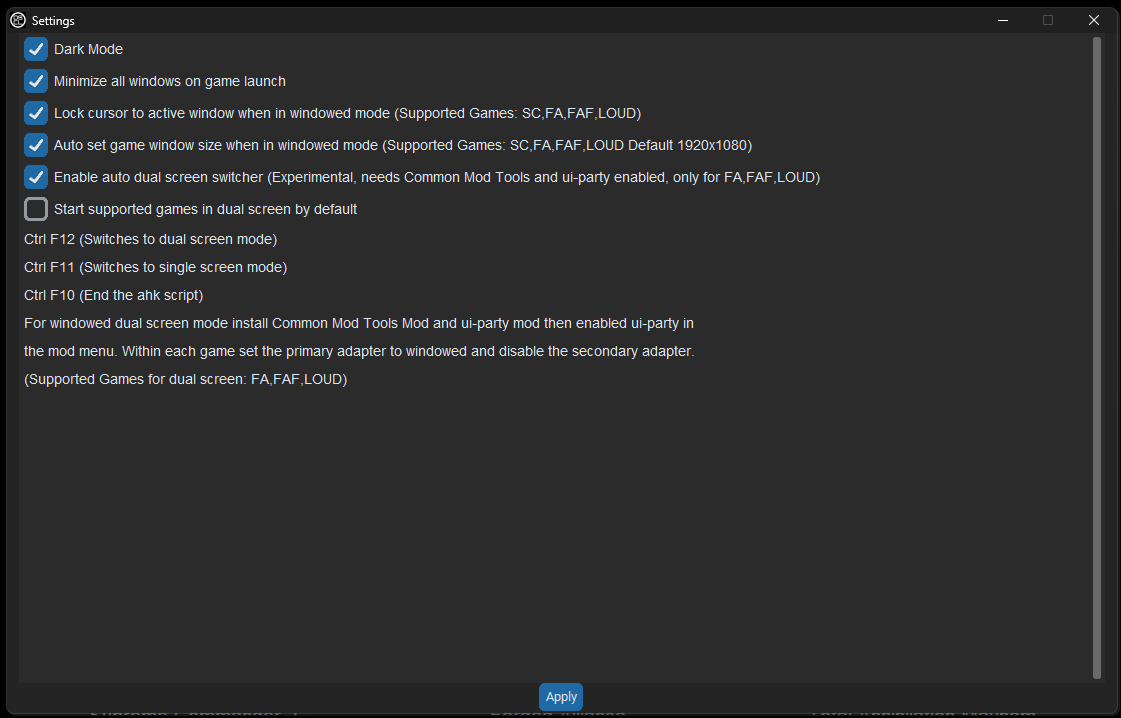Click the 'Start supported games in dual screen' label
The image size is (1121, 718).
(206, 209)
